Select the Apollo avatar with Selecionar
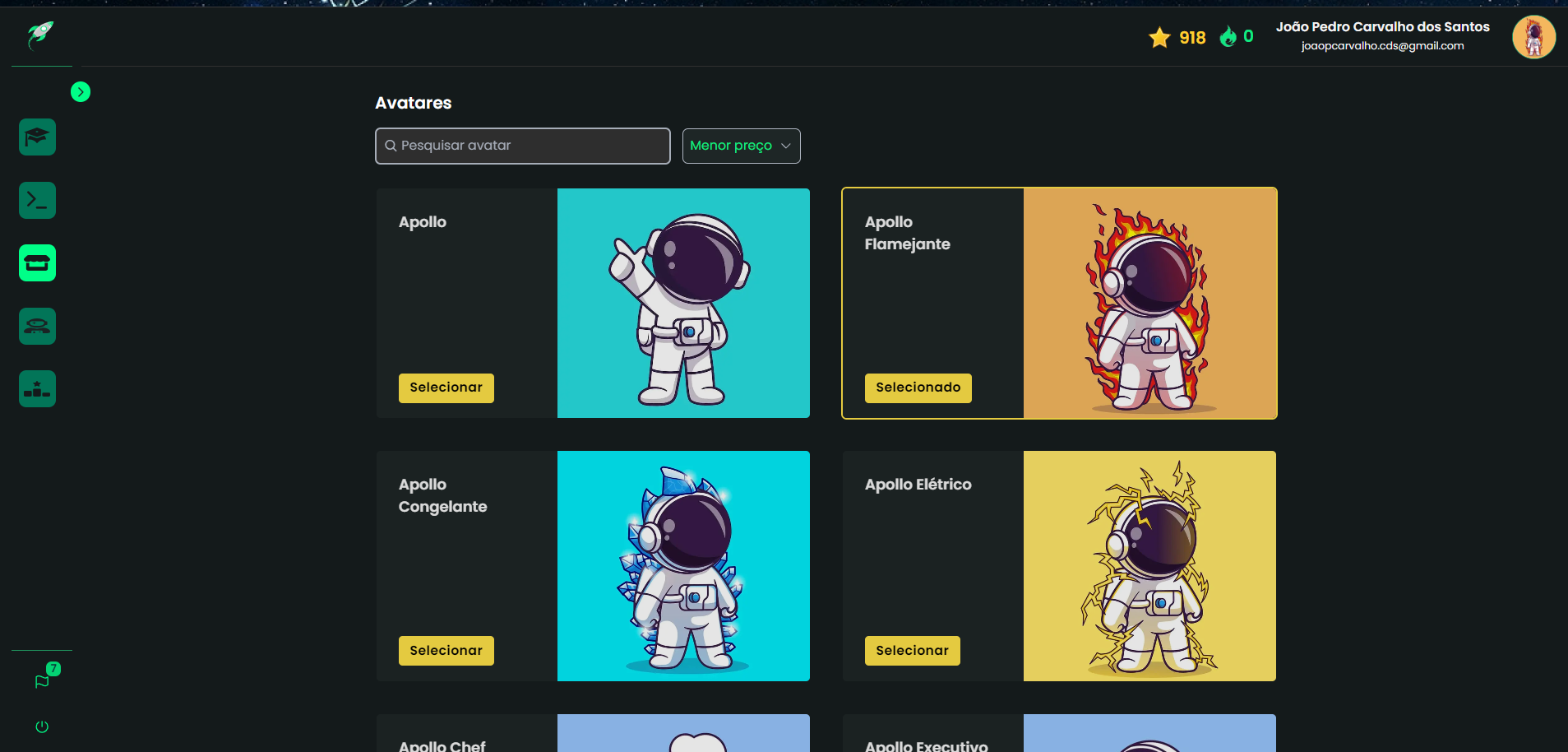 click(x=446, y=388)
